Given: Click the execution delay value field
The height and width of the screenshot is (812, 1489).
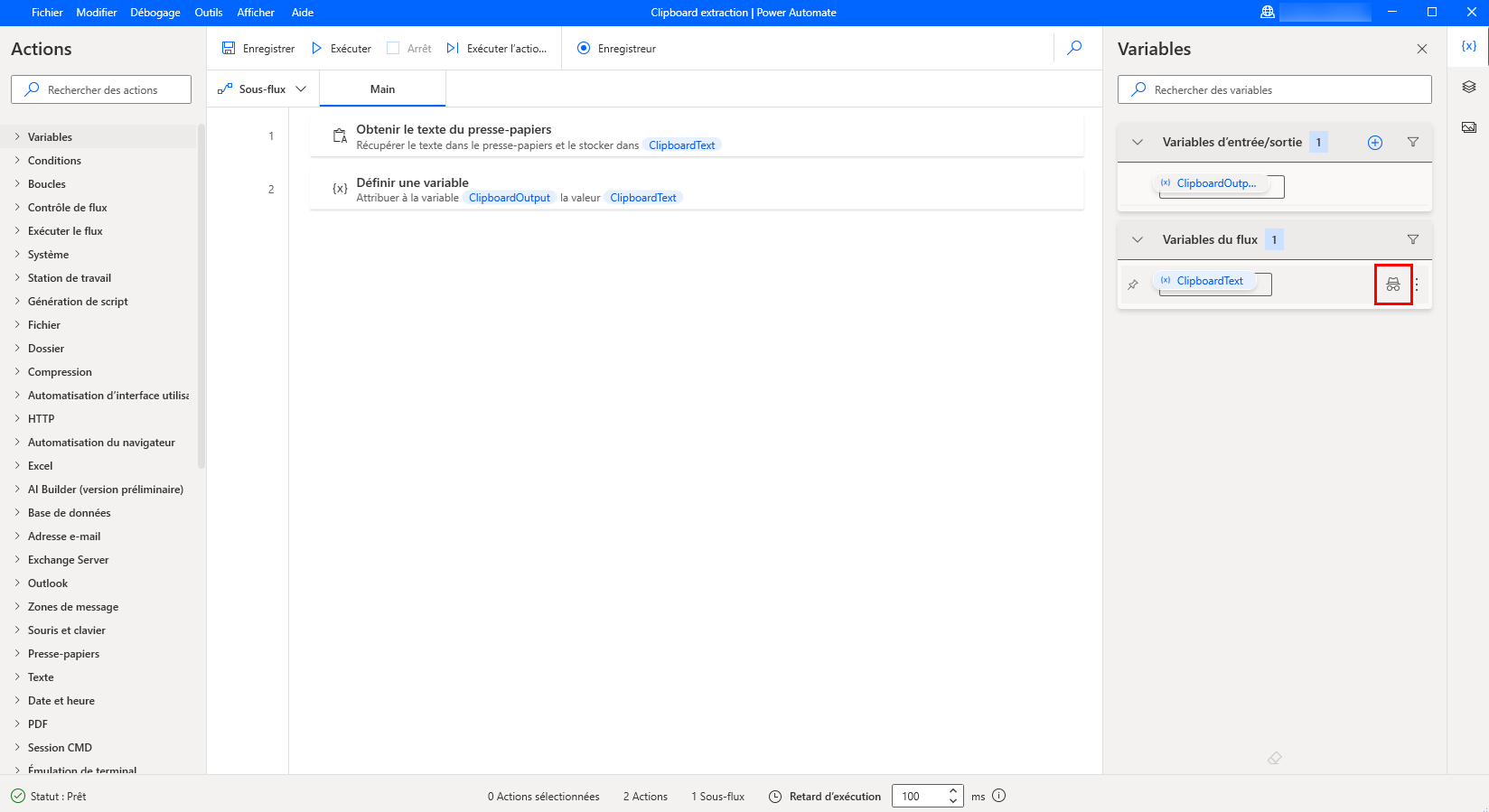Looking at the screenshot, I should 918,796.
